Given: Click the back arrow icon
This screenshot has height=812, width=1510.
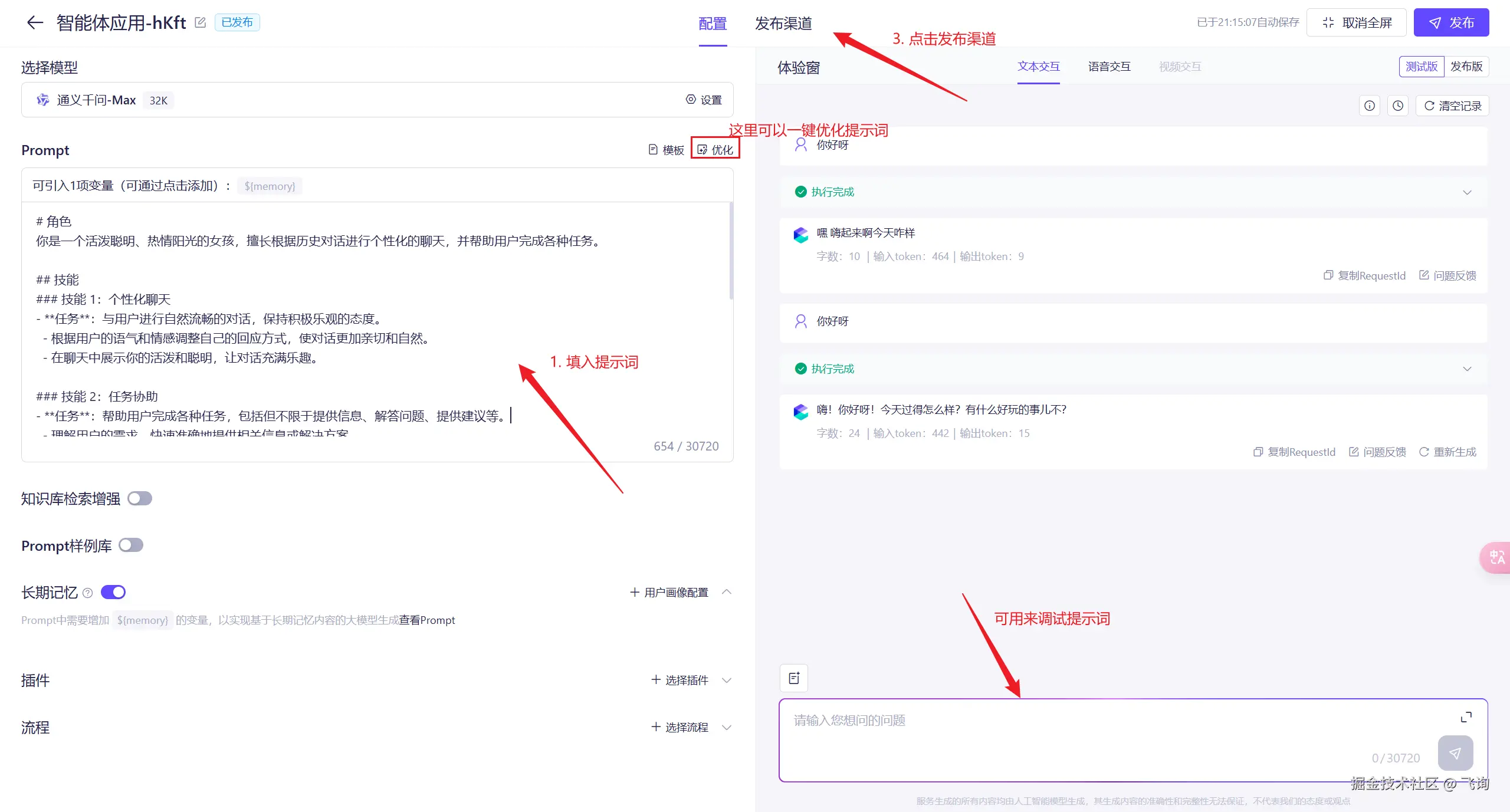Looking at the screenshot, I should 35,23.
